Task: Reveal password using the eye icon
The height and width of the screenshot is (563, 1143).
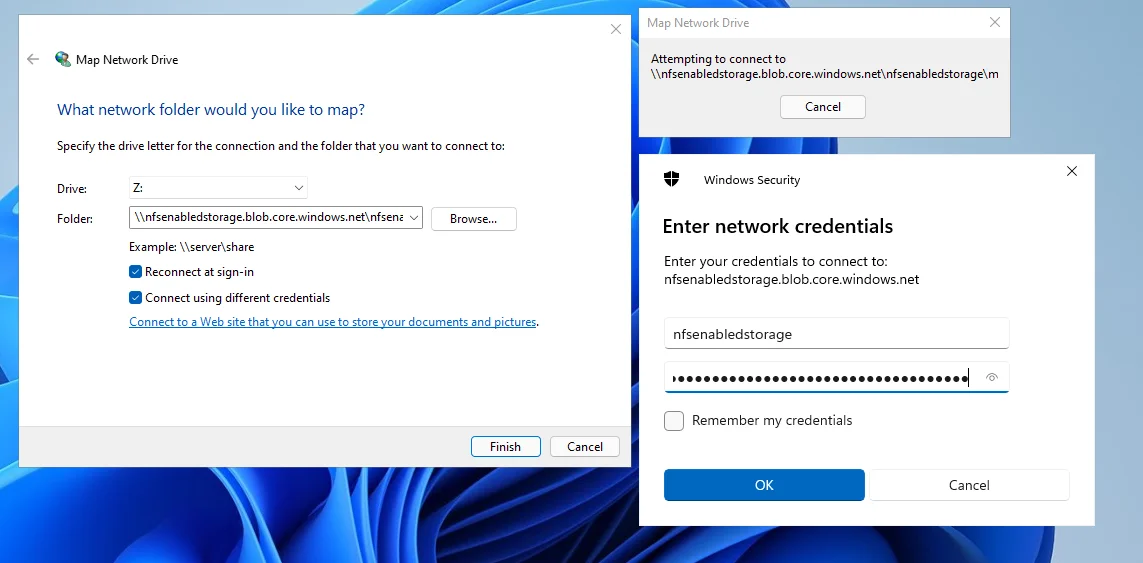Action: coord(991,378)
